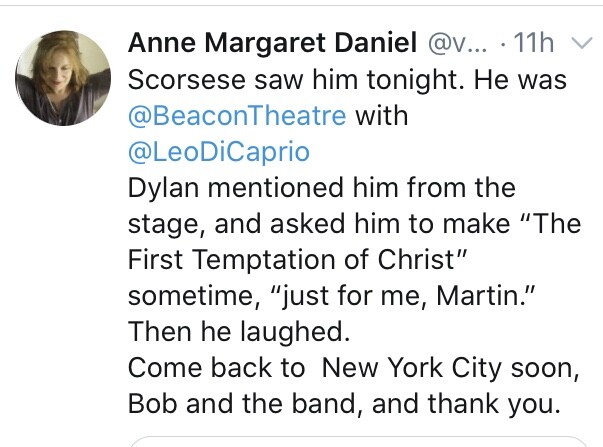The height and width of the screenshot is (447, 603).
Task: Tap the 'He was' text
Action: click(520, 80)
